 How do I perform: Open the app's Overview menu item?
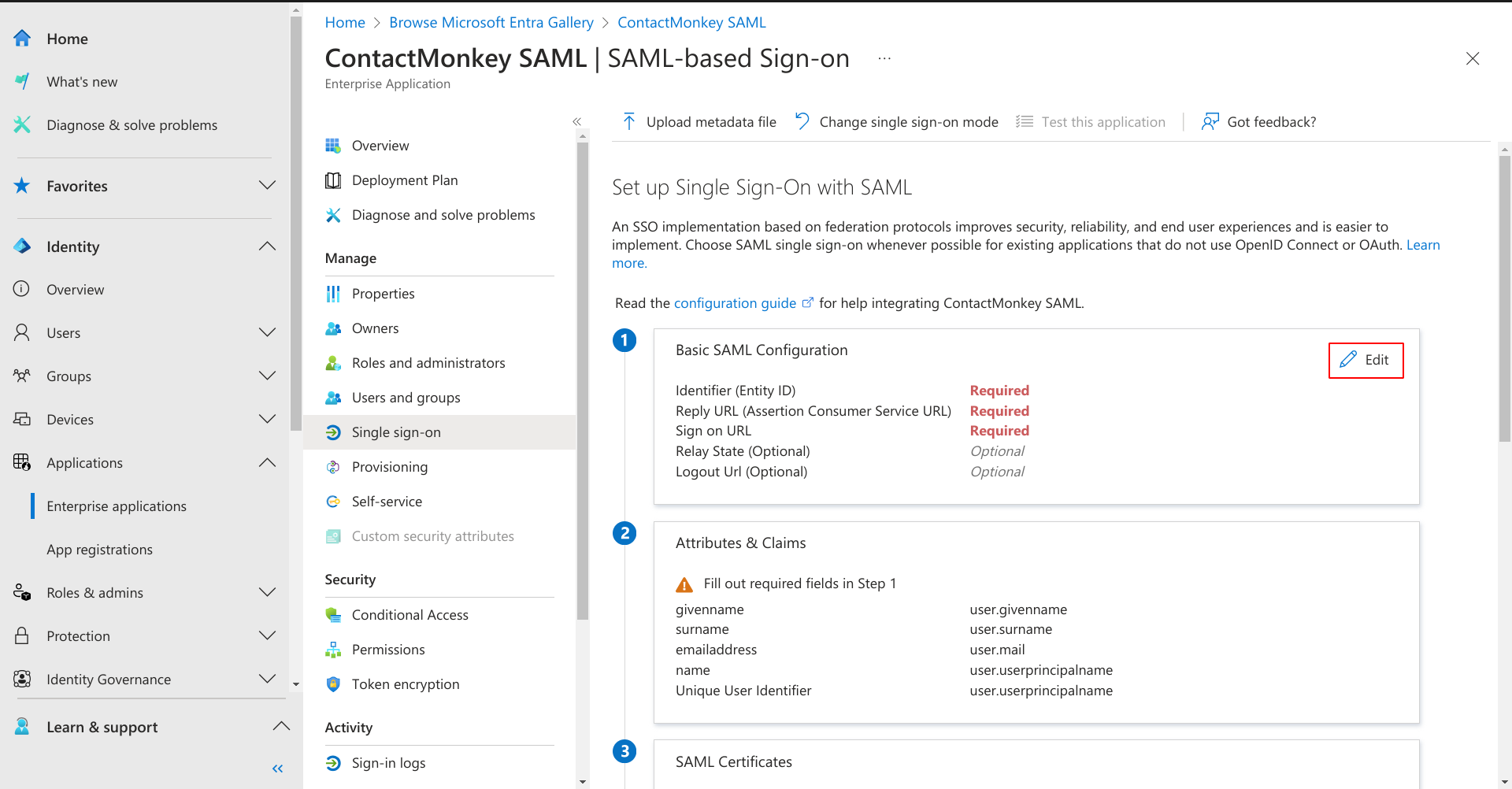tap(380, 146)
